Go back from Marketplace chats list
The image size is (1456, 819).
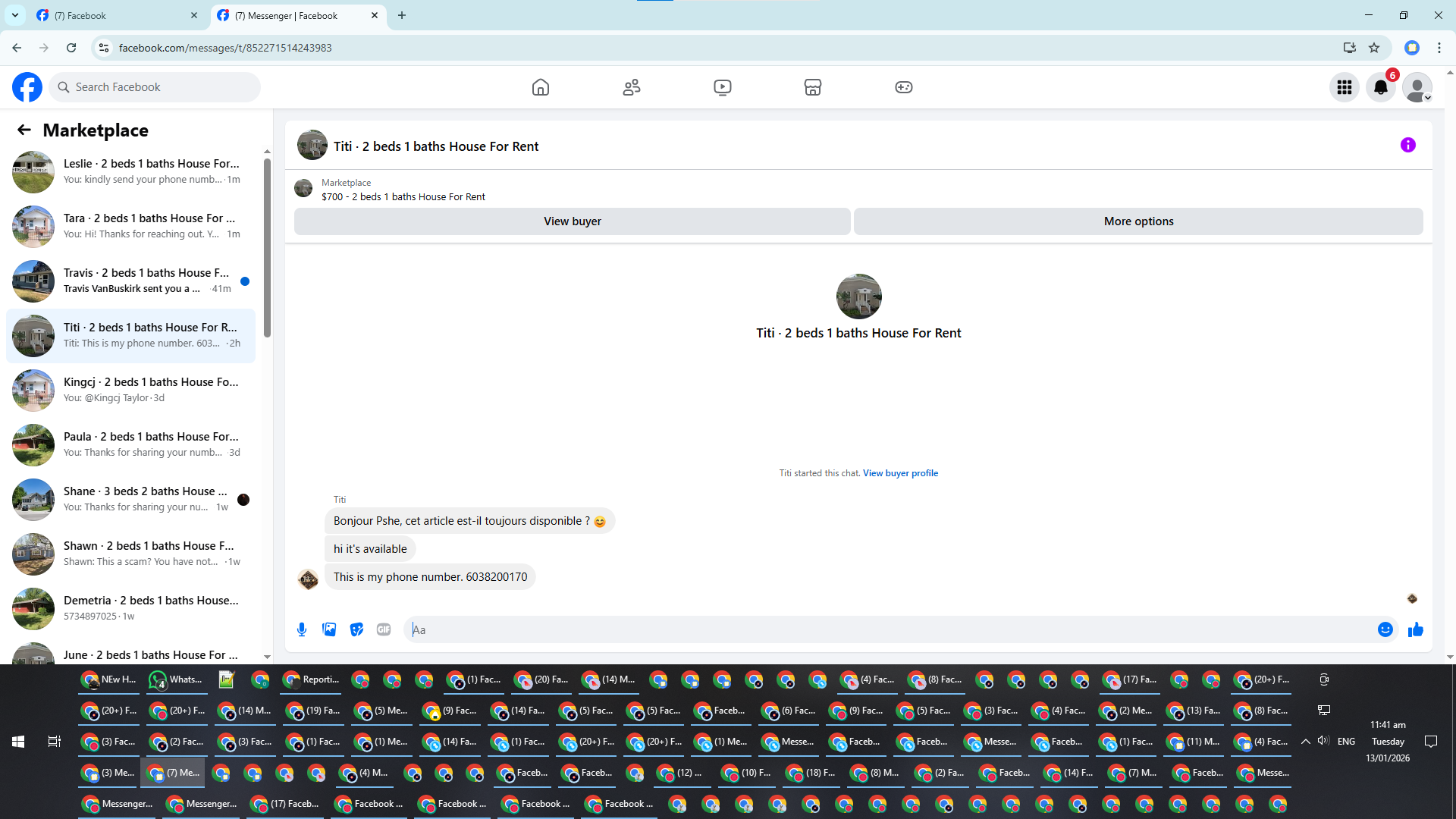tap(24, 130)
